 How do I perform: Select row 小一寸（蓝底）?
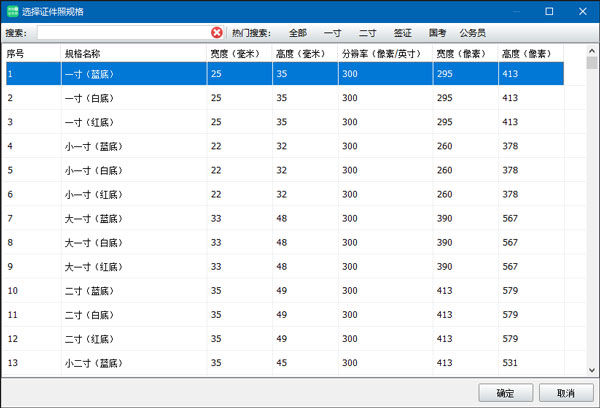pyautogui.click(x=285, y=146)
